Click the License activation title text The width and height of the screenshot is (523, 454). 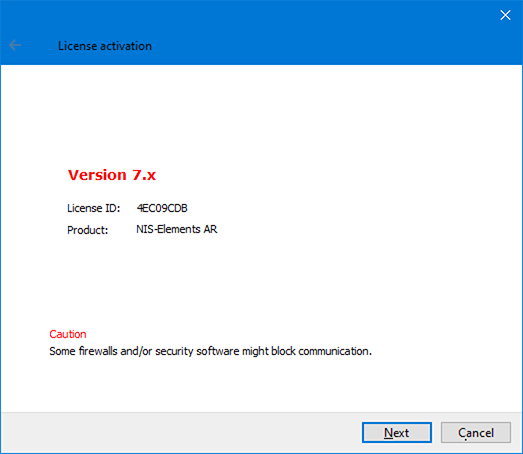point(105,46)
